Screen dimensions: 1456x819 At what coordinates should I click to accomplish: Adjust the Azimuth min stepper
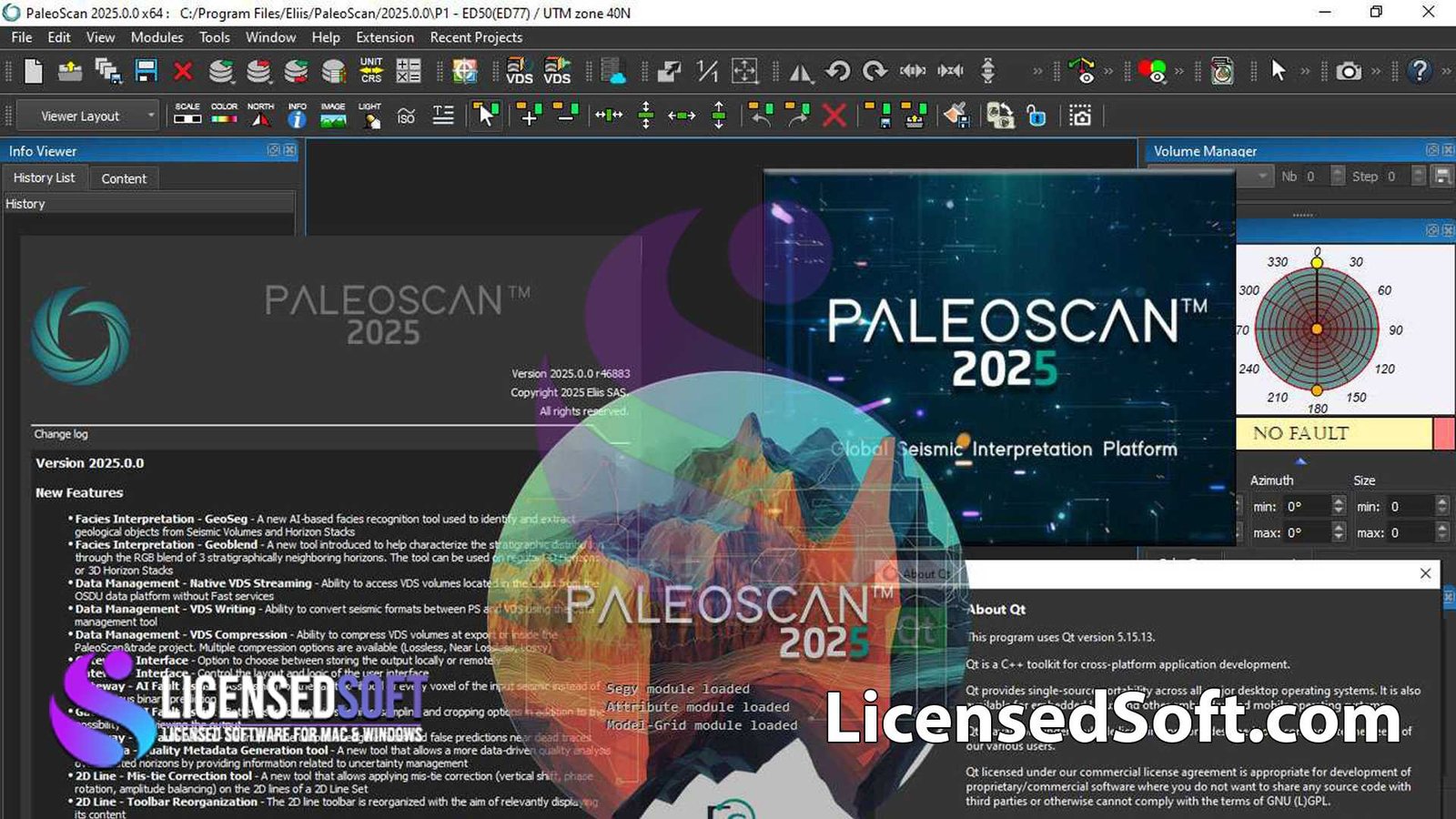[x=1338, y=506]
